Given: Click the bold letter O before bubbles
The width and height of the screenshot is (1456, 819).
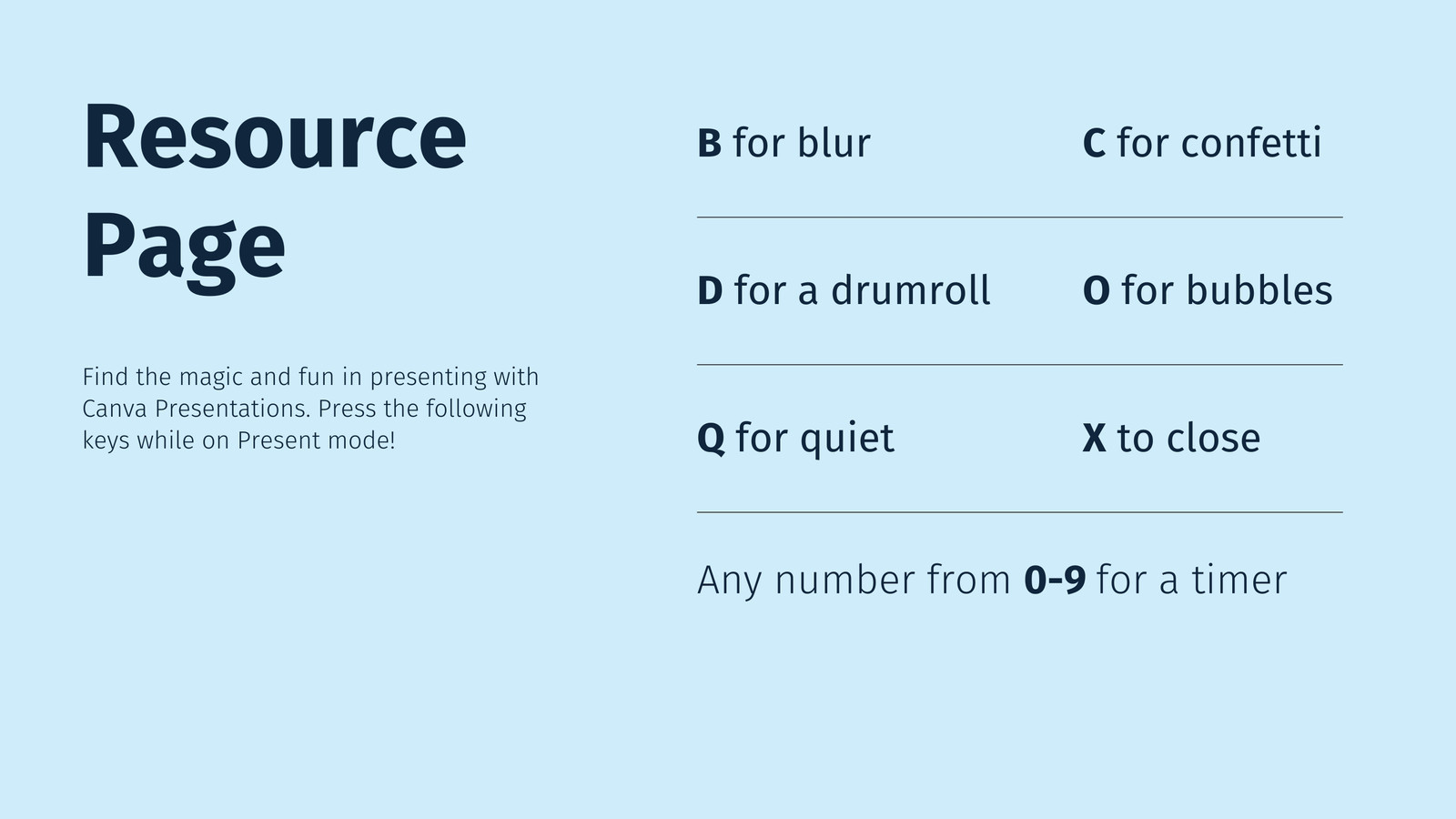Looking at the screenshot, I should click(1097, 291).
